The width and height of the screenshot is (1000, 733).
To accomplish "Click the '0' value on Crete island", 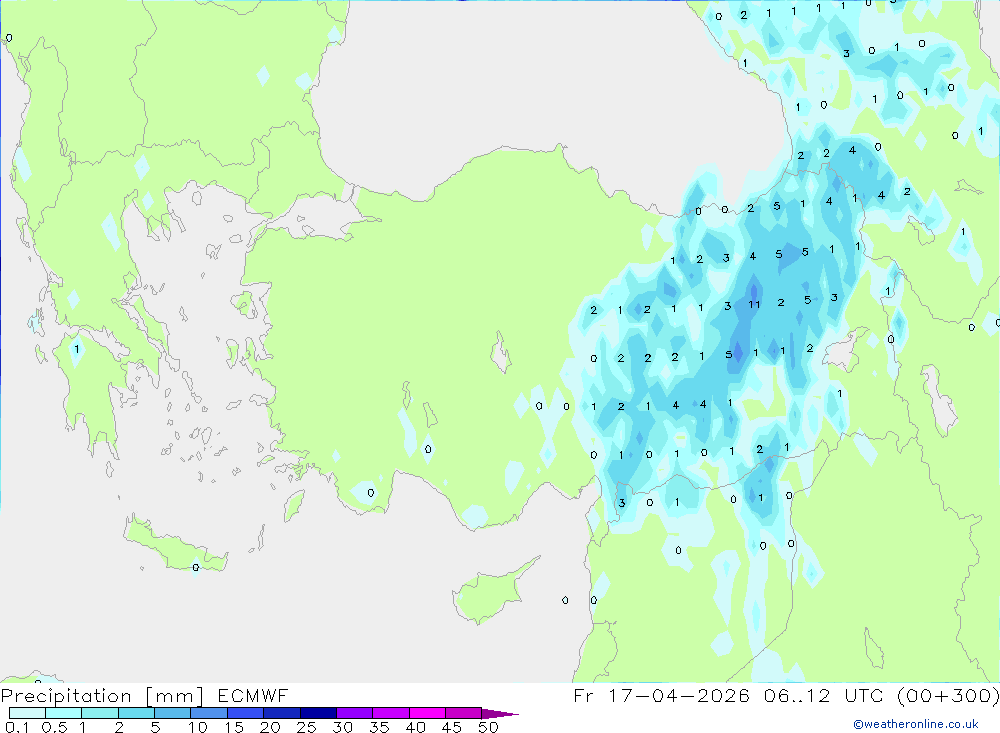I will click(195, 567).
